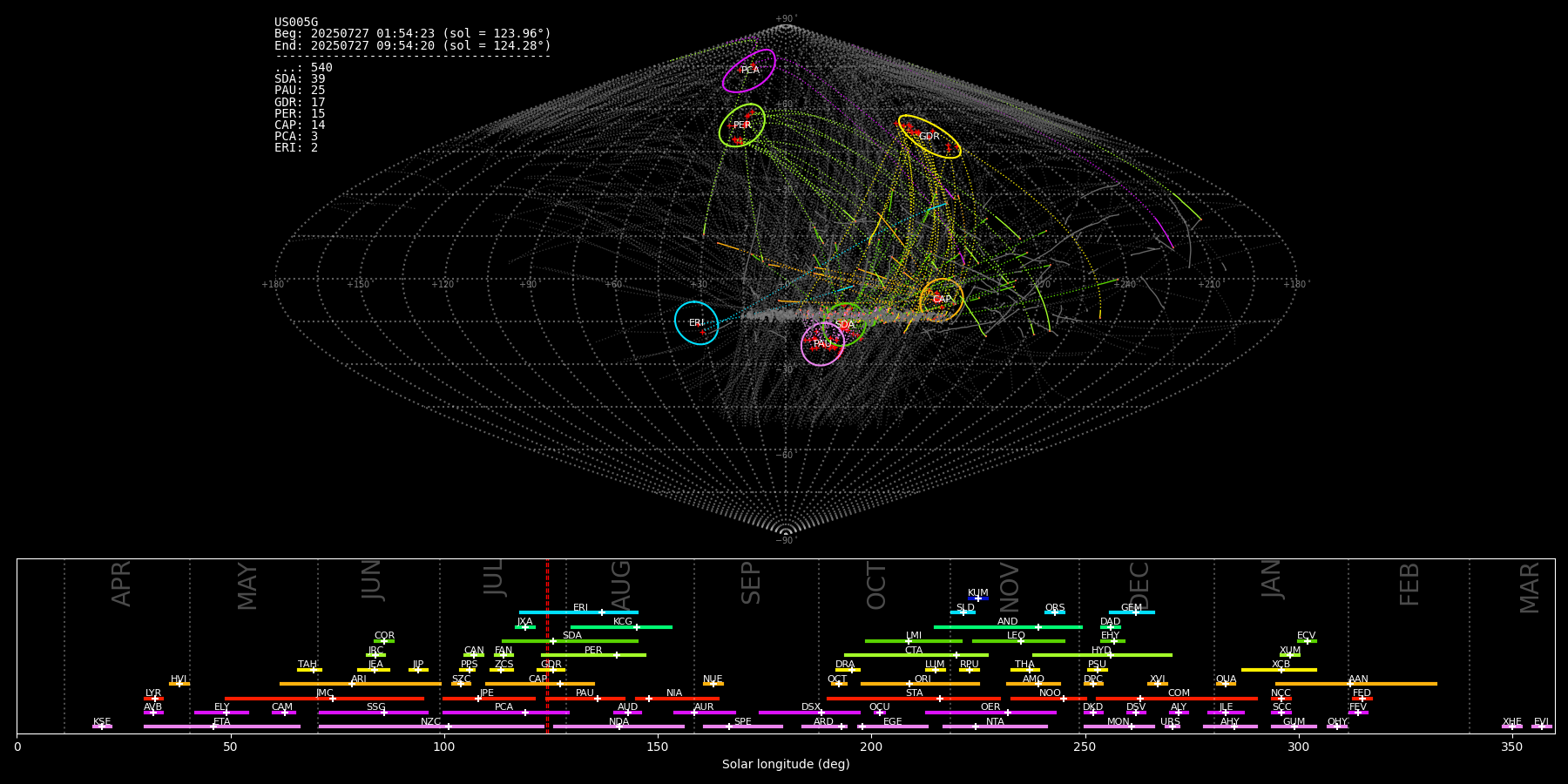Click the 'SDA: 39' legend entry
Image resolution: width=1568 pixels, height=784 pixels.
(x=300, y=79)
